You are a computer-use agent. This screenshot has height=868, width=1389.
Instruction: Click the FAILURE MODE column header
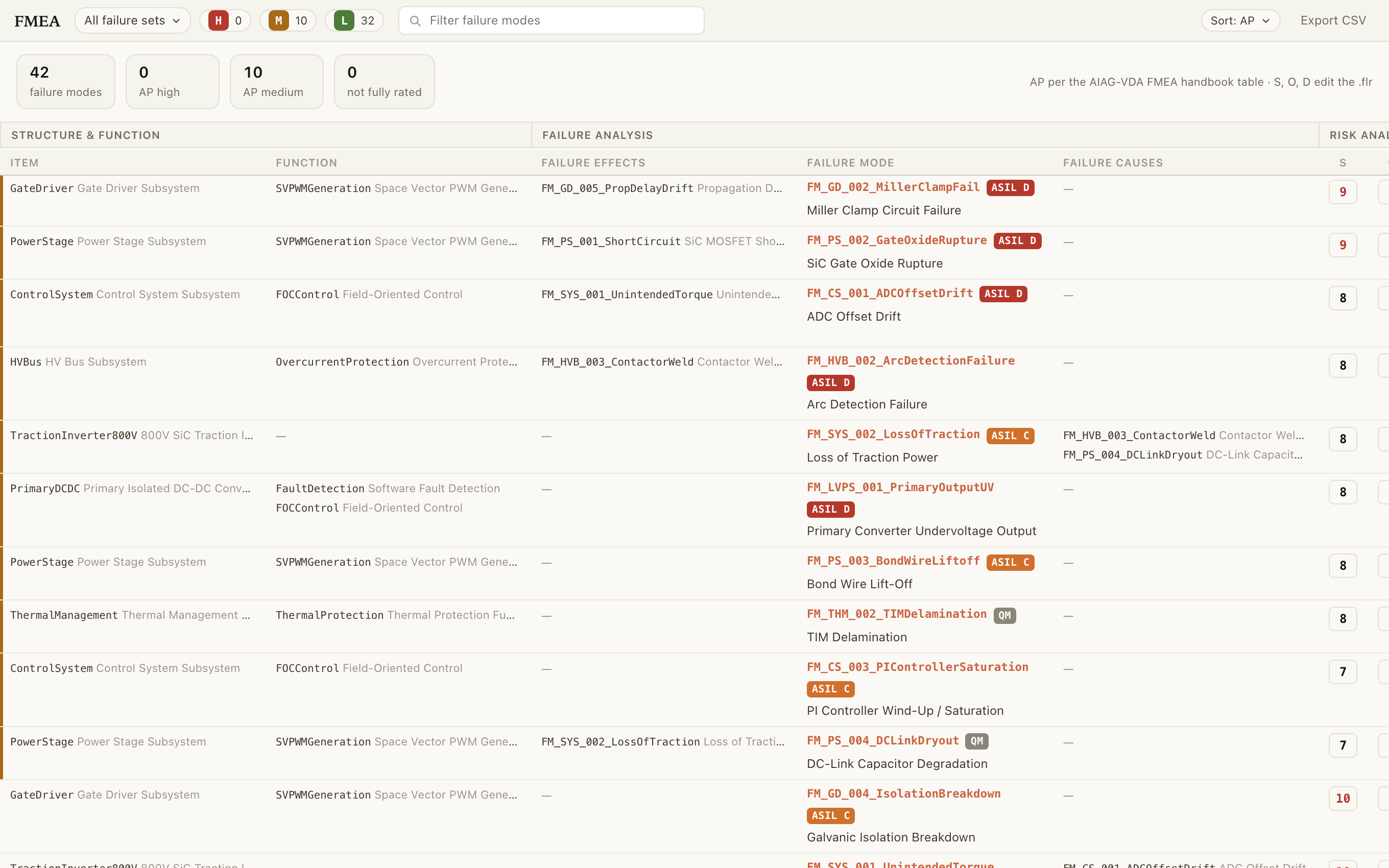tap(850, 163)
